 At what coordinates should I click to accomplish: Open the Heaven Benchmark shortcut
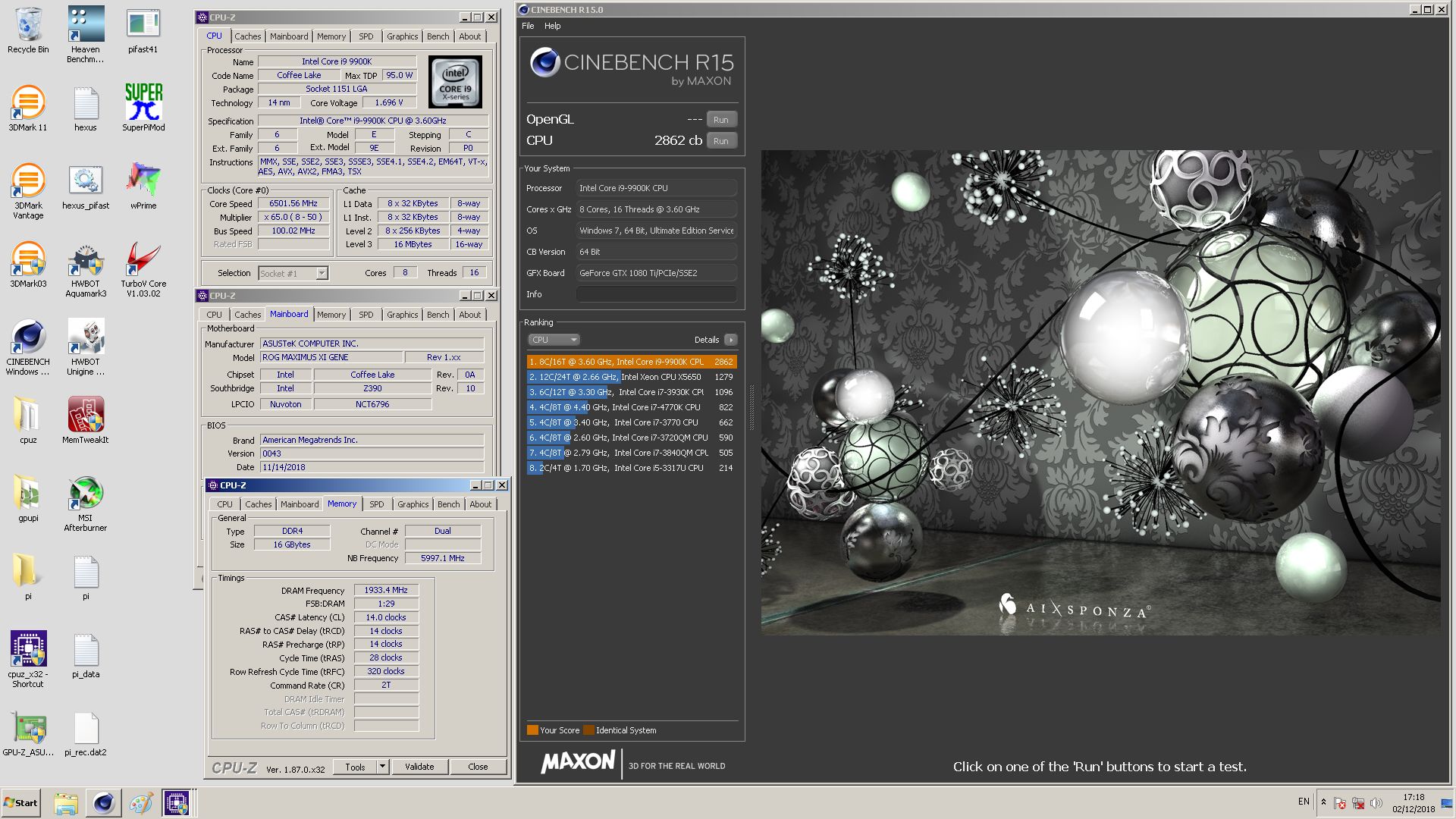86,34
